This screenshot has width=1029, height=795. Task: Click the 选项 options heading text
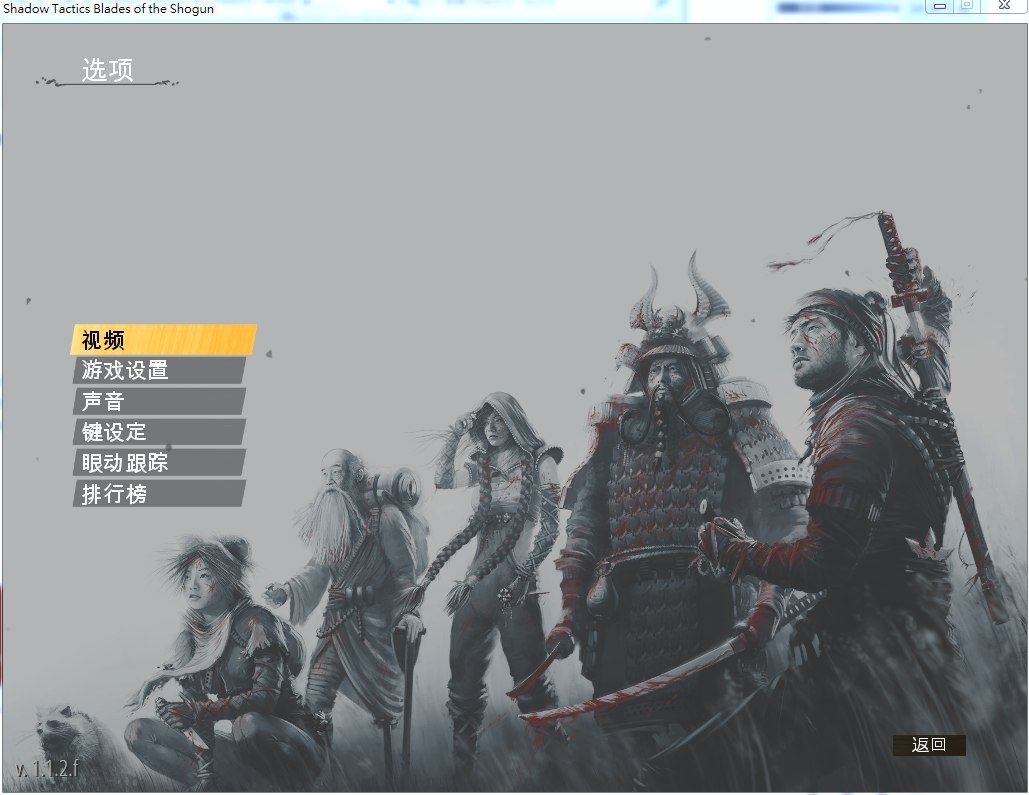click(x=108, y=70)
